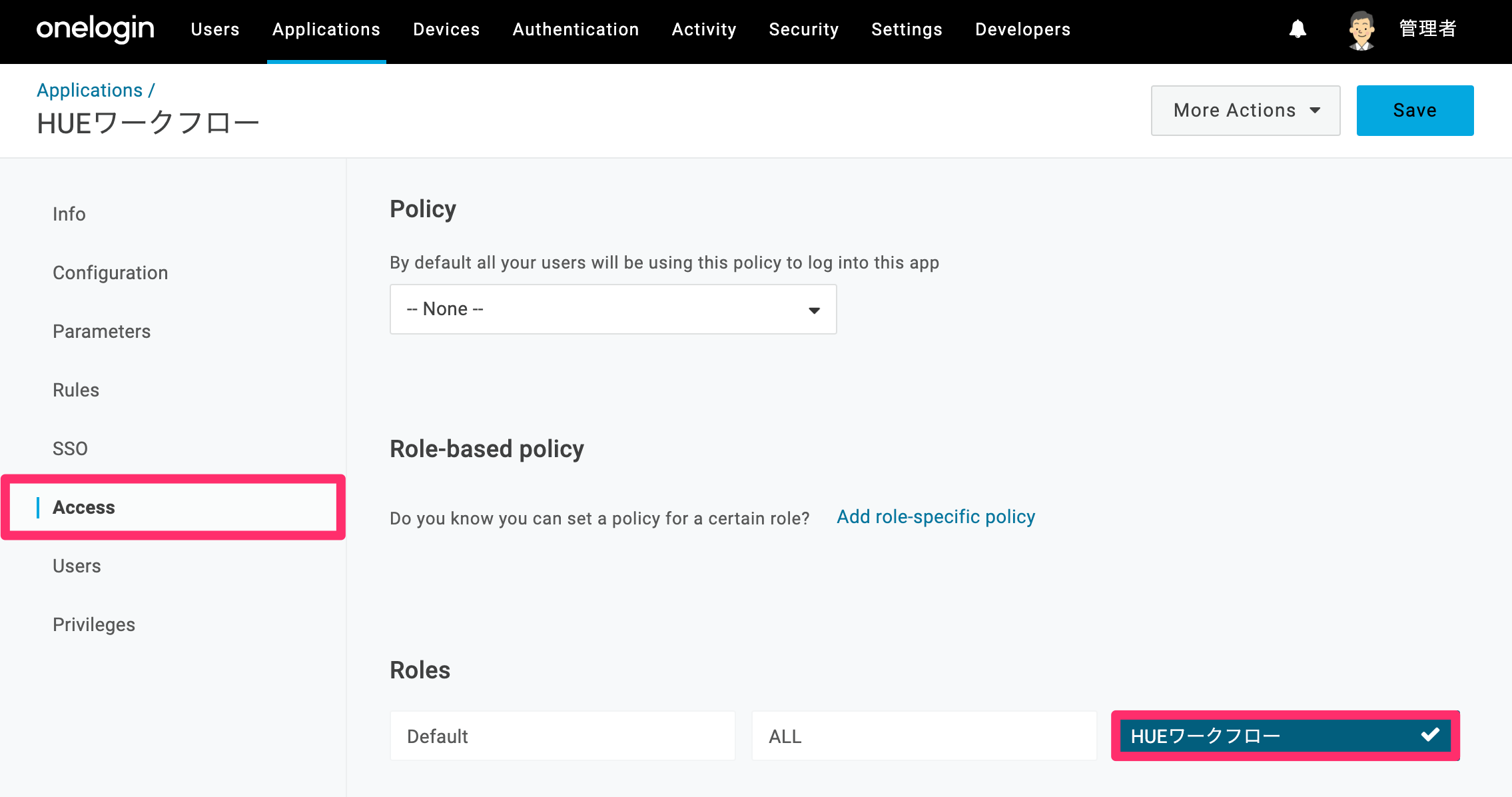Click the Roles section heading
Viewport: 1512px width, 797px height.
420,670
